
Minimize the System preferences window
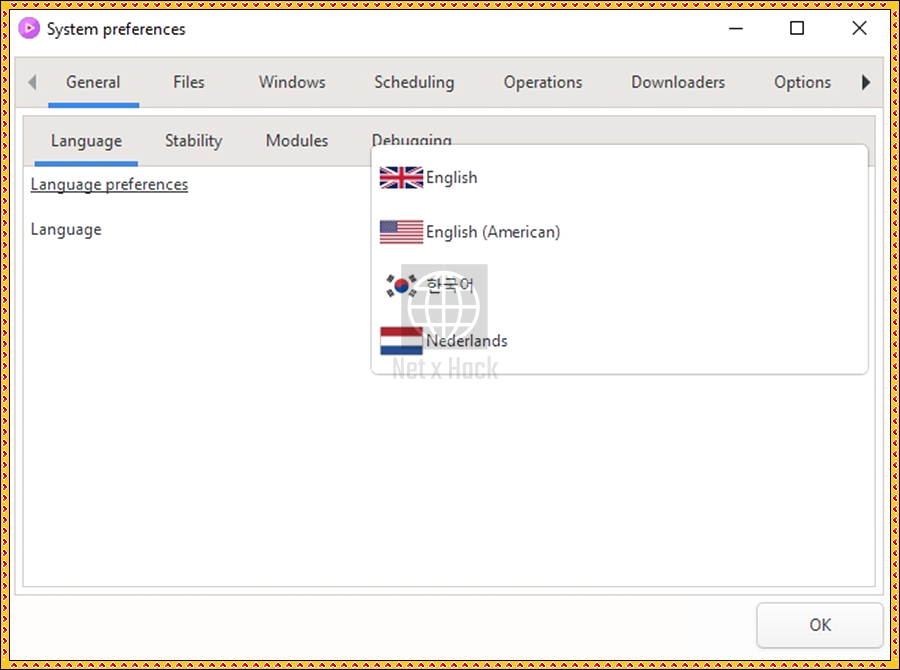pos(735,28)
